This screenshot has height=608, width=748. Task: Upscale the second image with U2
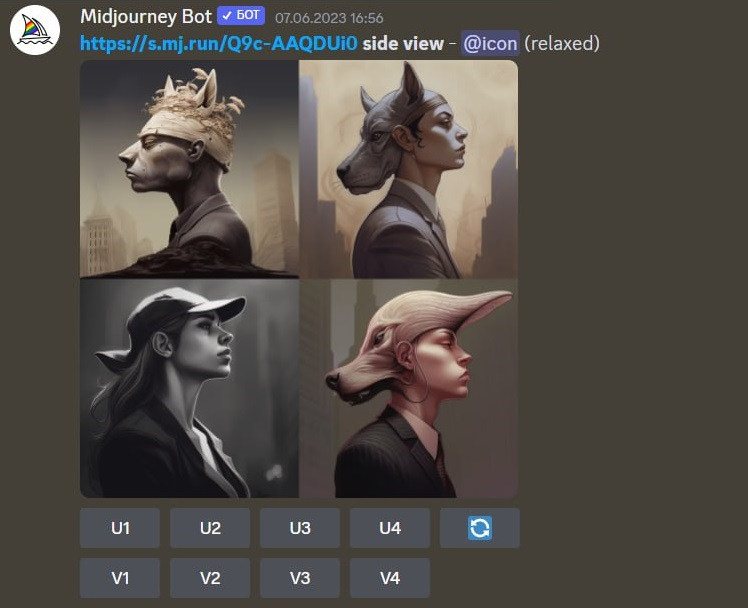click(x=210, y=528)
